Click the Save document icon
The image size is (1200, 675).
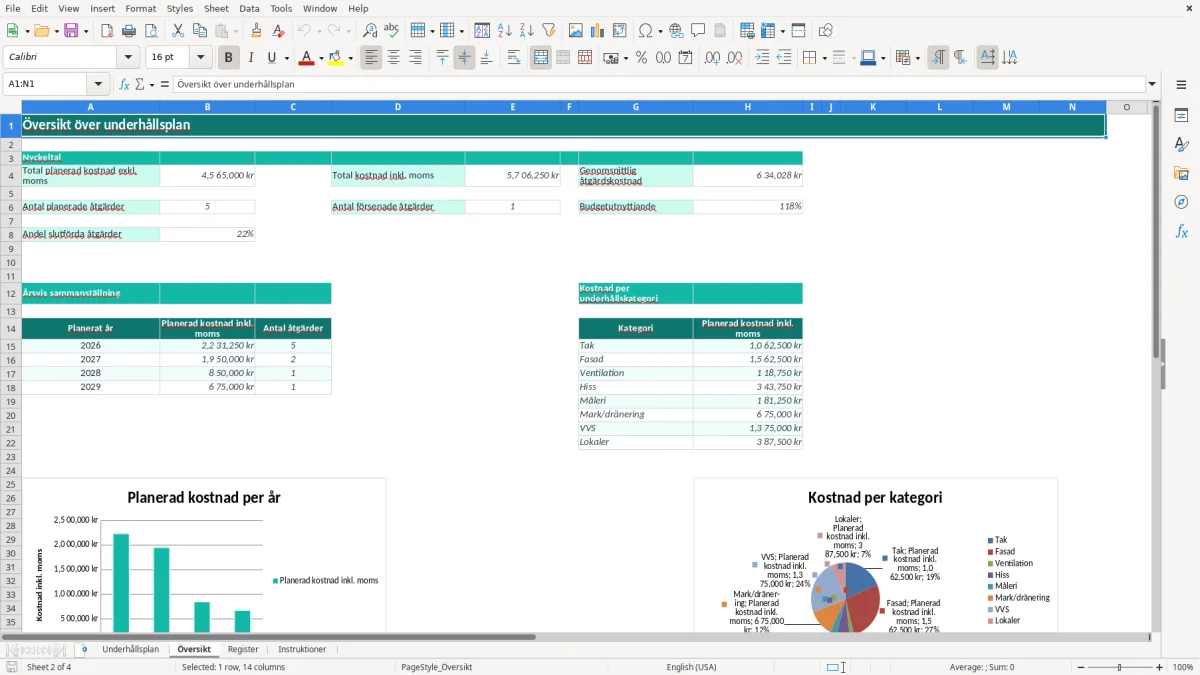tap(71, 31)
